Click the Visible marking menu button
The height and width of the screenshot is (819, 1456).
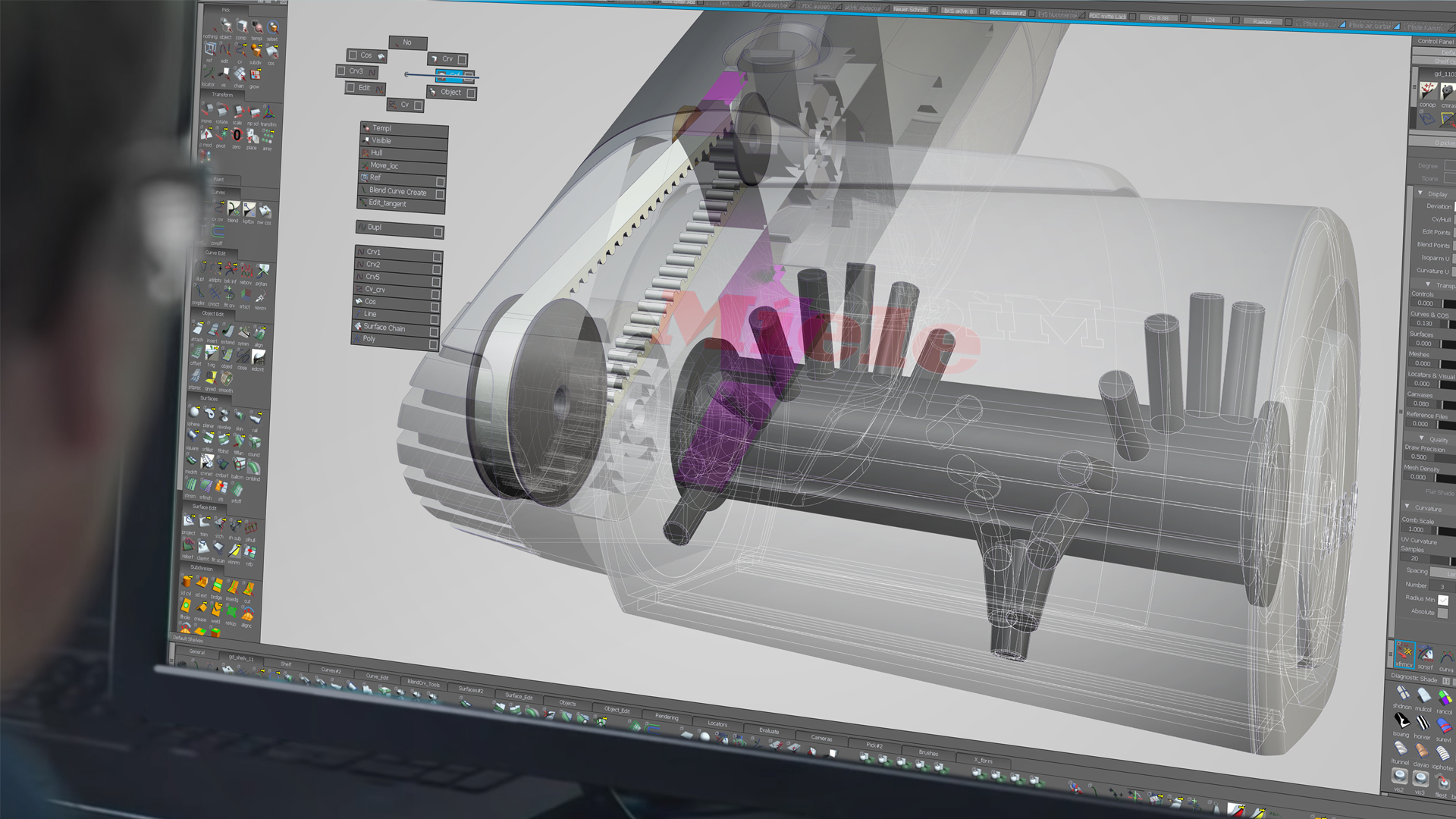pos(403,141)
